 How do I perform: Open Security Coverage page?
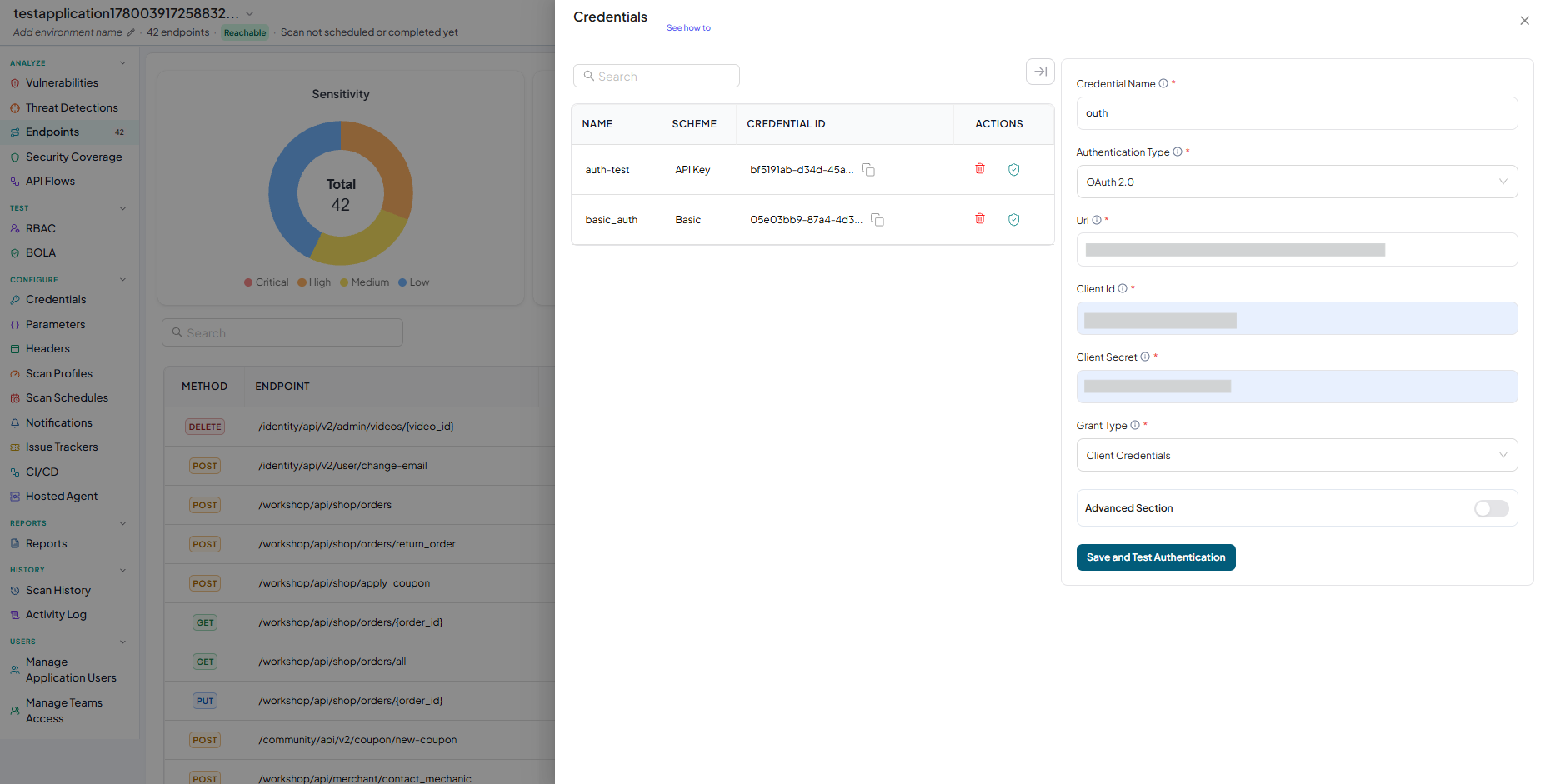coord(73,157)
